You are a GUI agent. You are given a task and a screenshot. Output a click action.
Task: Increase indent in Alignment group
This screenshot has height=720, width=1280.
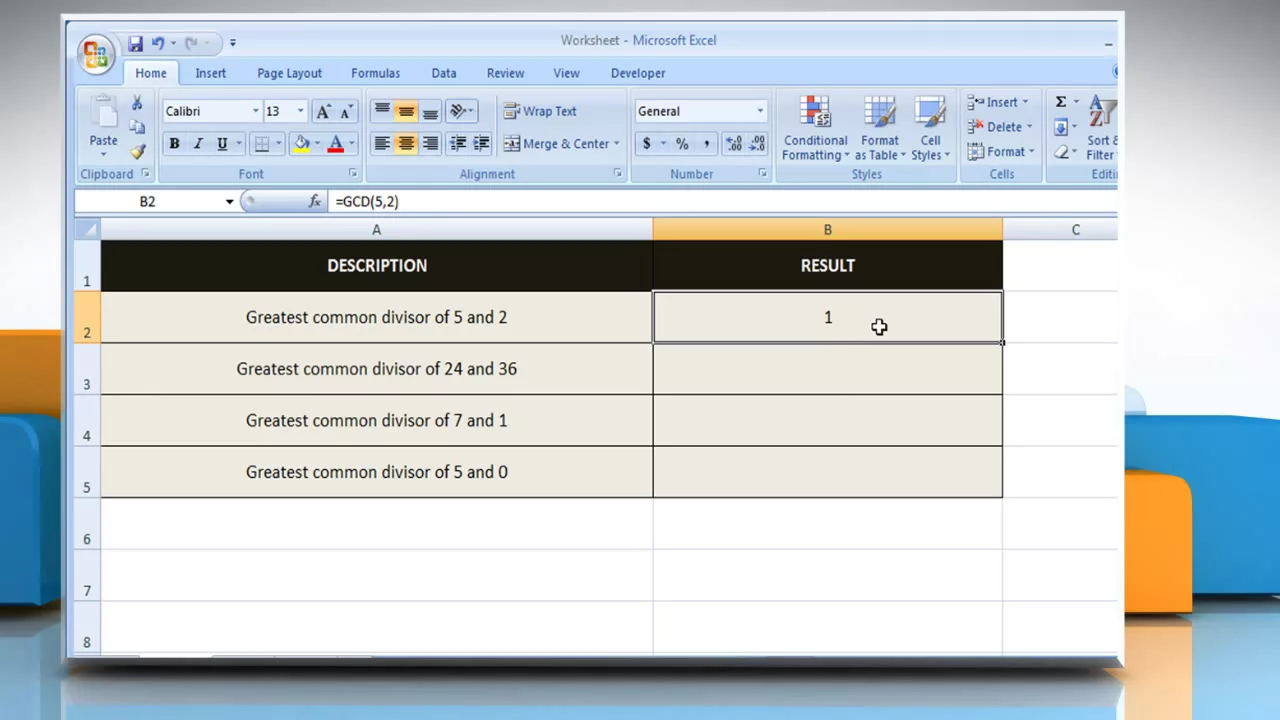tap(481, 143)
